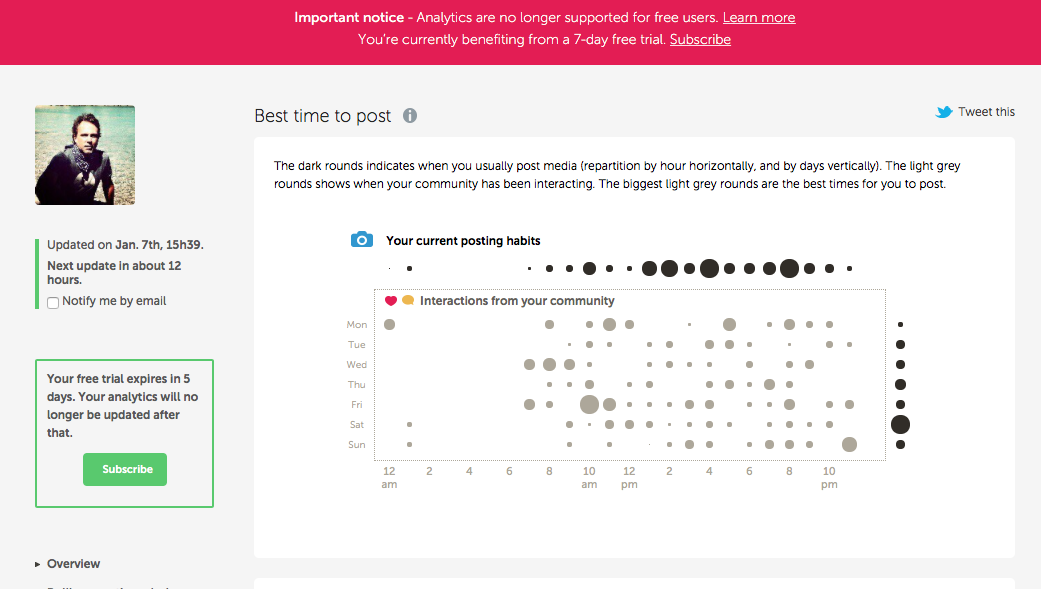This screenshot has width=1041, height=589.
Task: Click Subscribe link in the red banner
Action: pos(700,40)
